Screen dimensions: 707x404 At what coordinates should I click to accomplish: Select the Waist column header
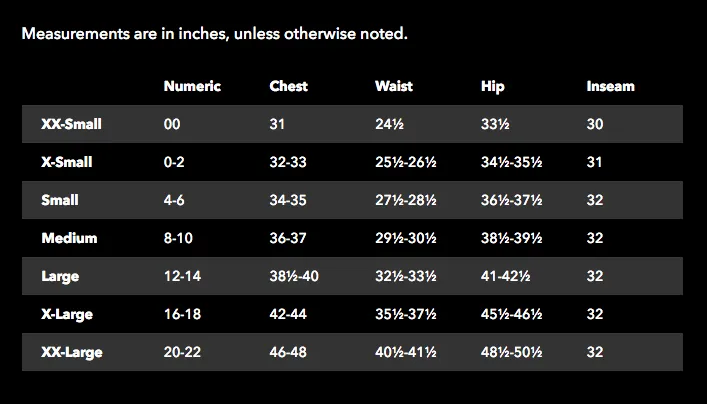[394, 86]
